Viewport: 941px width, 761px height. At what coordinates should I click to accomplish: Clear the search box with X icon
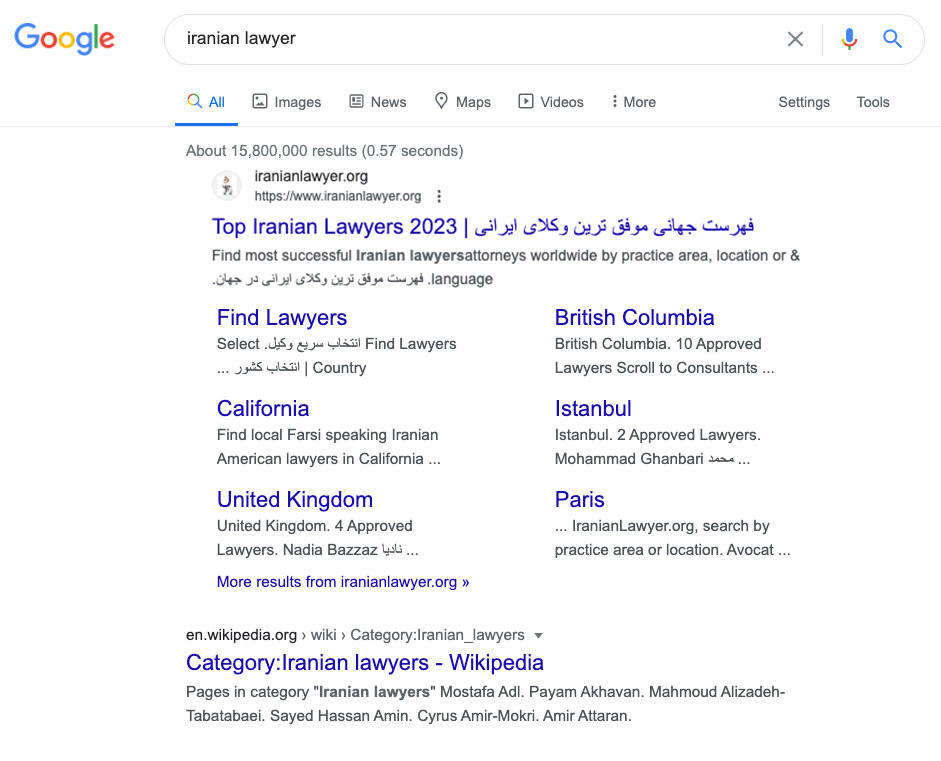point(795,39)
